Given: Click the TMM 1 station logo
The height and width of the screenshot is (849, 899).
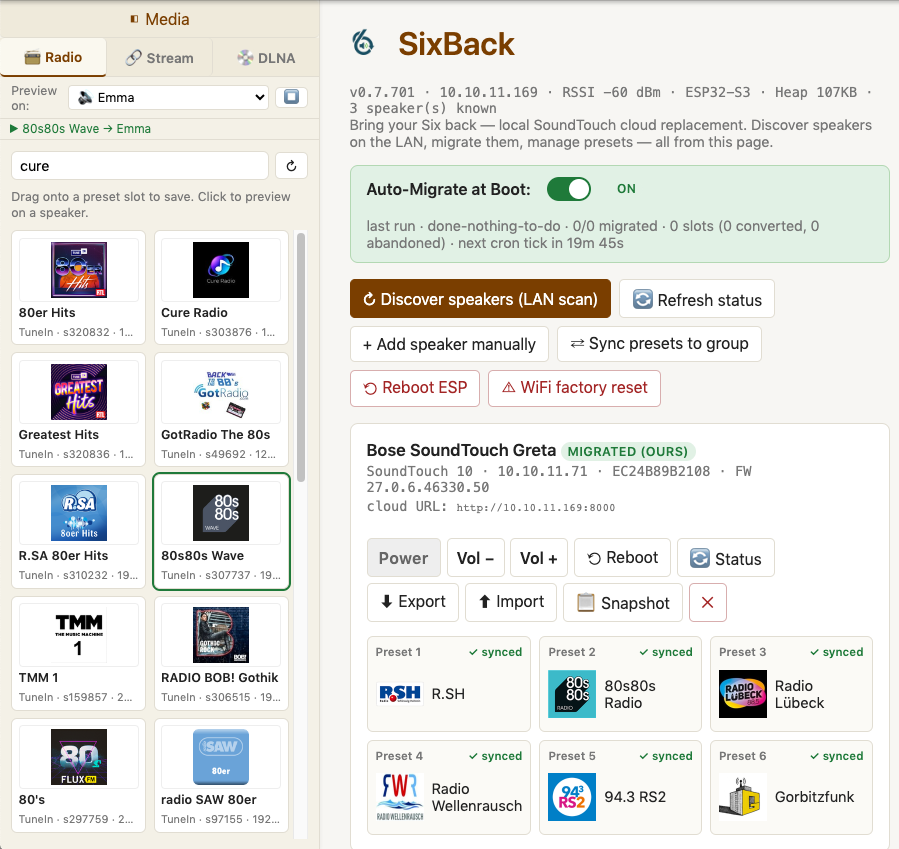Looking at the screenshot, I should tap(79, 635).
